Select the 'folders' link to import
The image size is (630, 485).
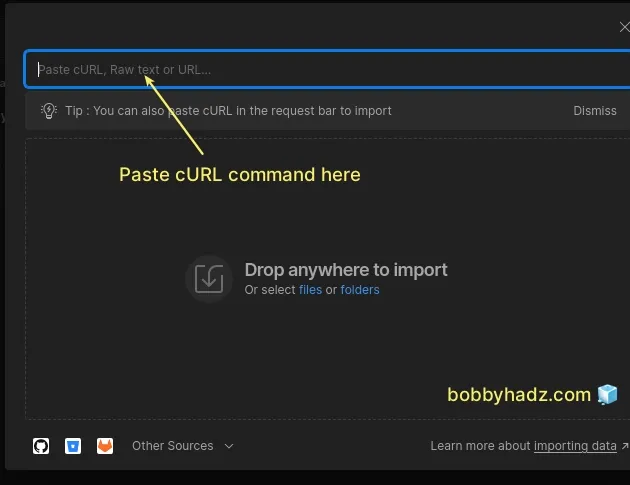click(360, 290)
